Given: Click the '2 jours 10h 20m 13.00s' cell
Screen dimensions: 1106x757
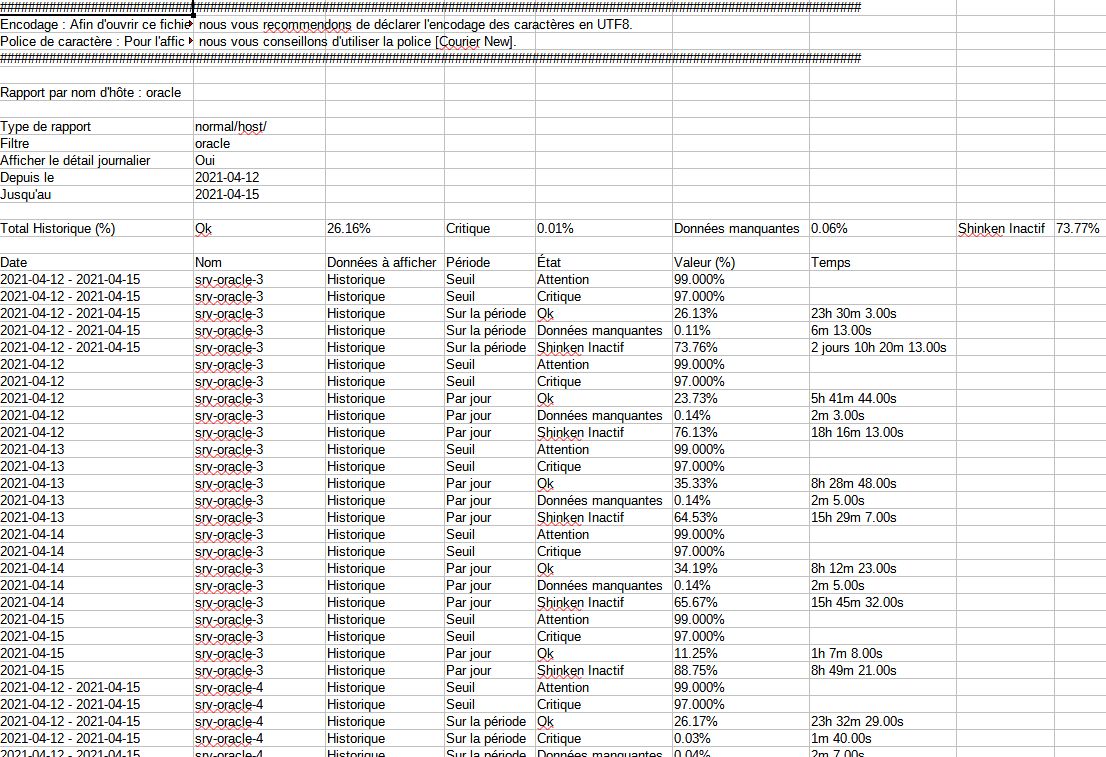Looking at the screenshot, I should click(x=879, y=348).
